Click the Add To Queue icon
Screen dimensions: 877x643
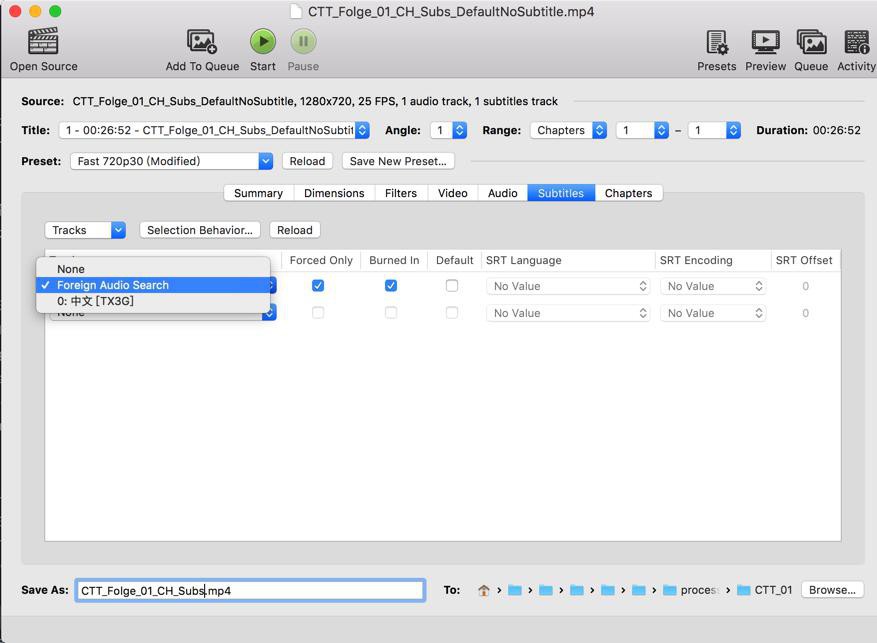[202, 41]
